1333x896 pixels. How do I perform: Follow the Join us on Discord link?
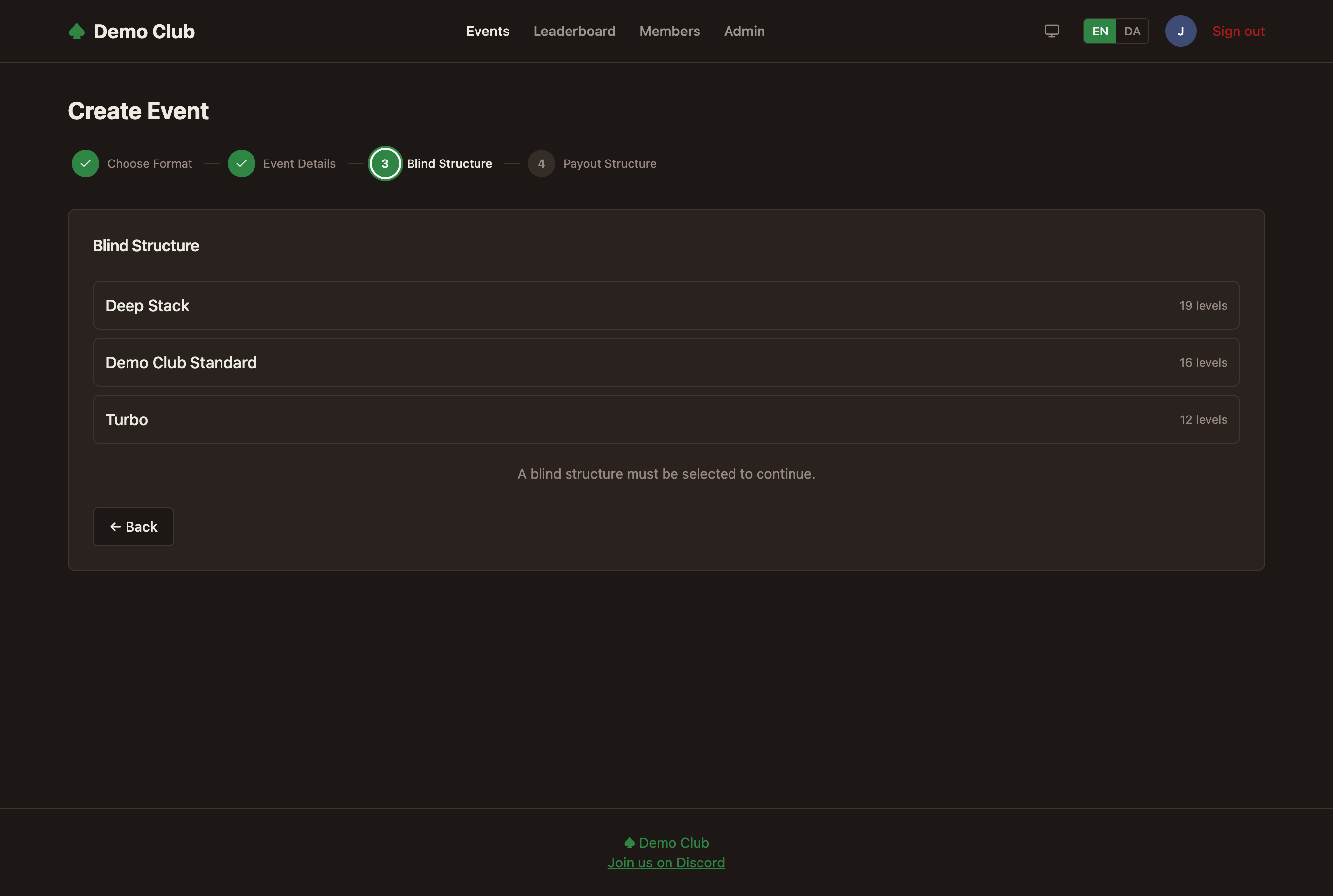[666, 863]
